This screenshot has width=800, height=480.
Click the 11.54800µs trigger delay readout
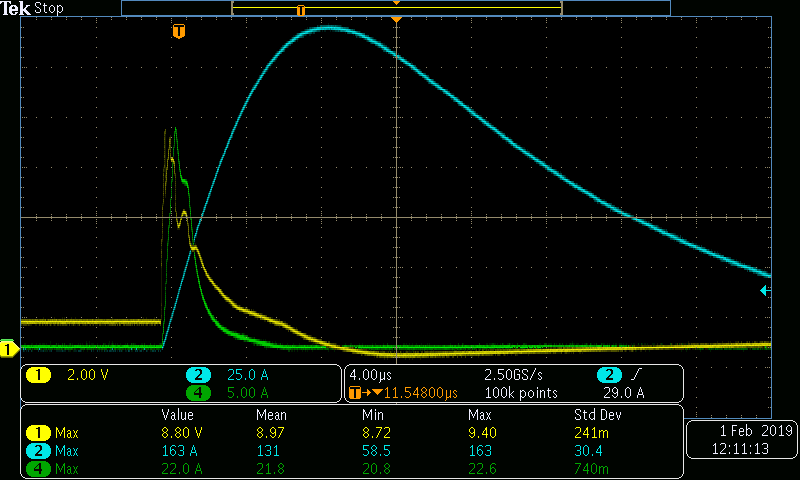421,393
